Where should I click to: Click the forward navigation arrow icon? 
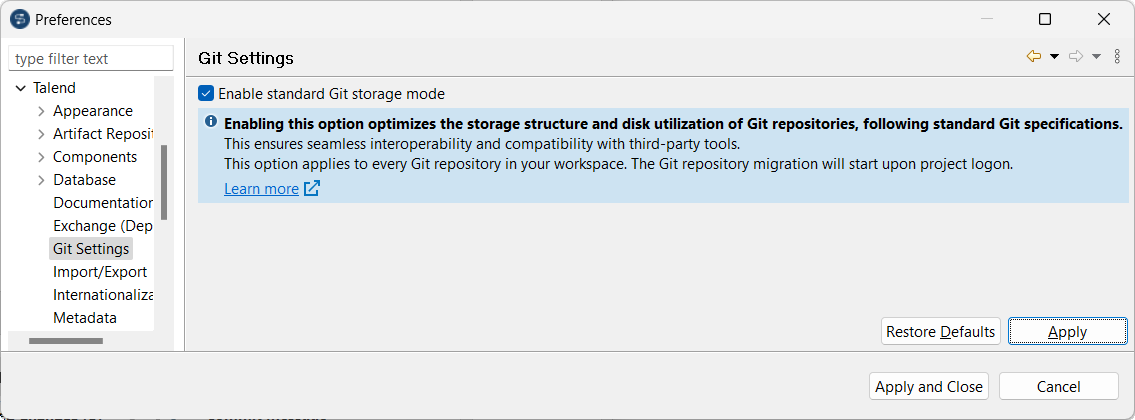[x=1076, y=57]
